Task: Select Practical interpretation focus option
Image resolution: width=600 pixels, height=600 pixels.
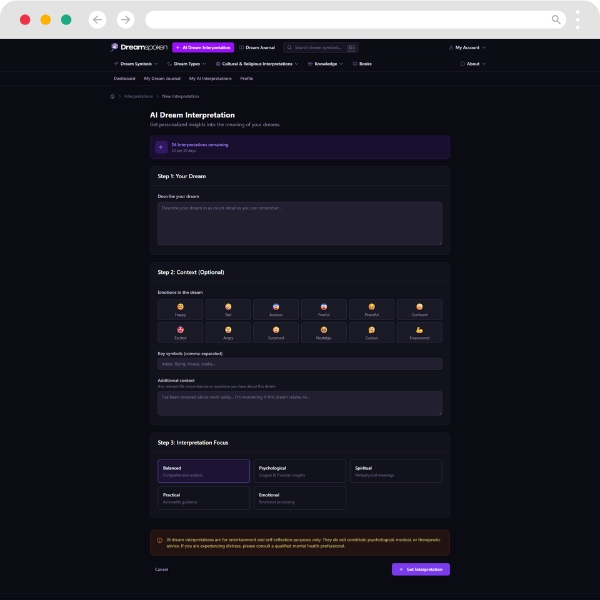Action: [x=203, y=497]
